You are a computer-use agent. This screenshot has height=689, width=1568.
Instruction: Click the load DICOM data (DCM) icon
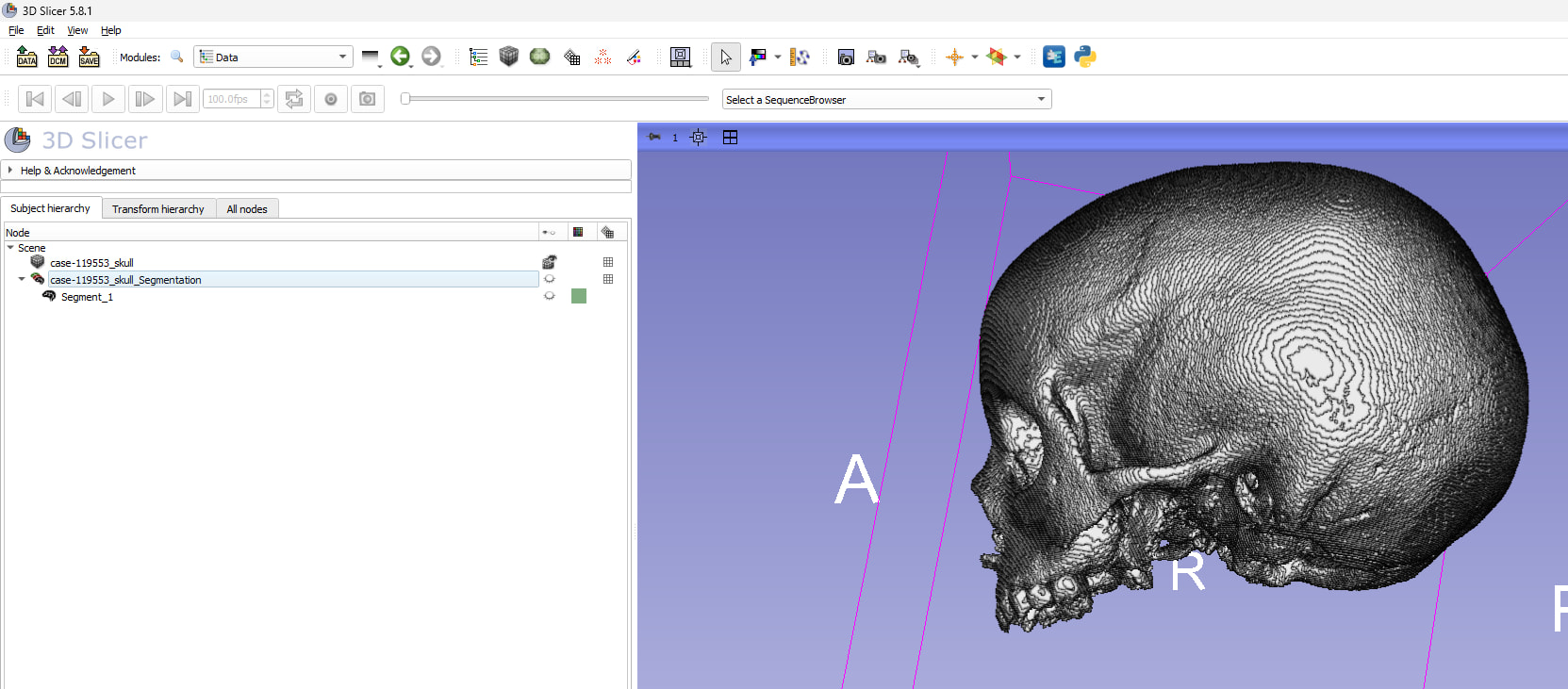pyautogui.click(x=58, y=57)
